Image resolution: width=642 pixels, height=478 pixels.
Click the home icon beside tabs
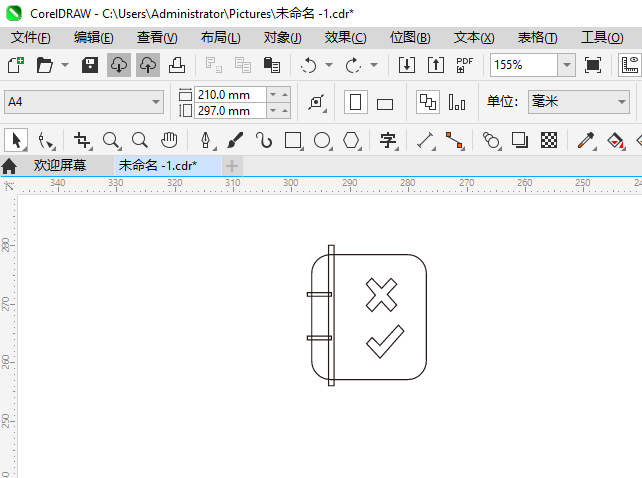[9, 166]
